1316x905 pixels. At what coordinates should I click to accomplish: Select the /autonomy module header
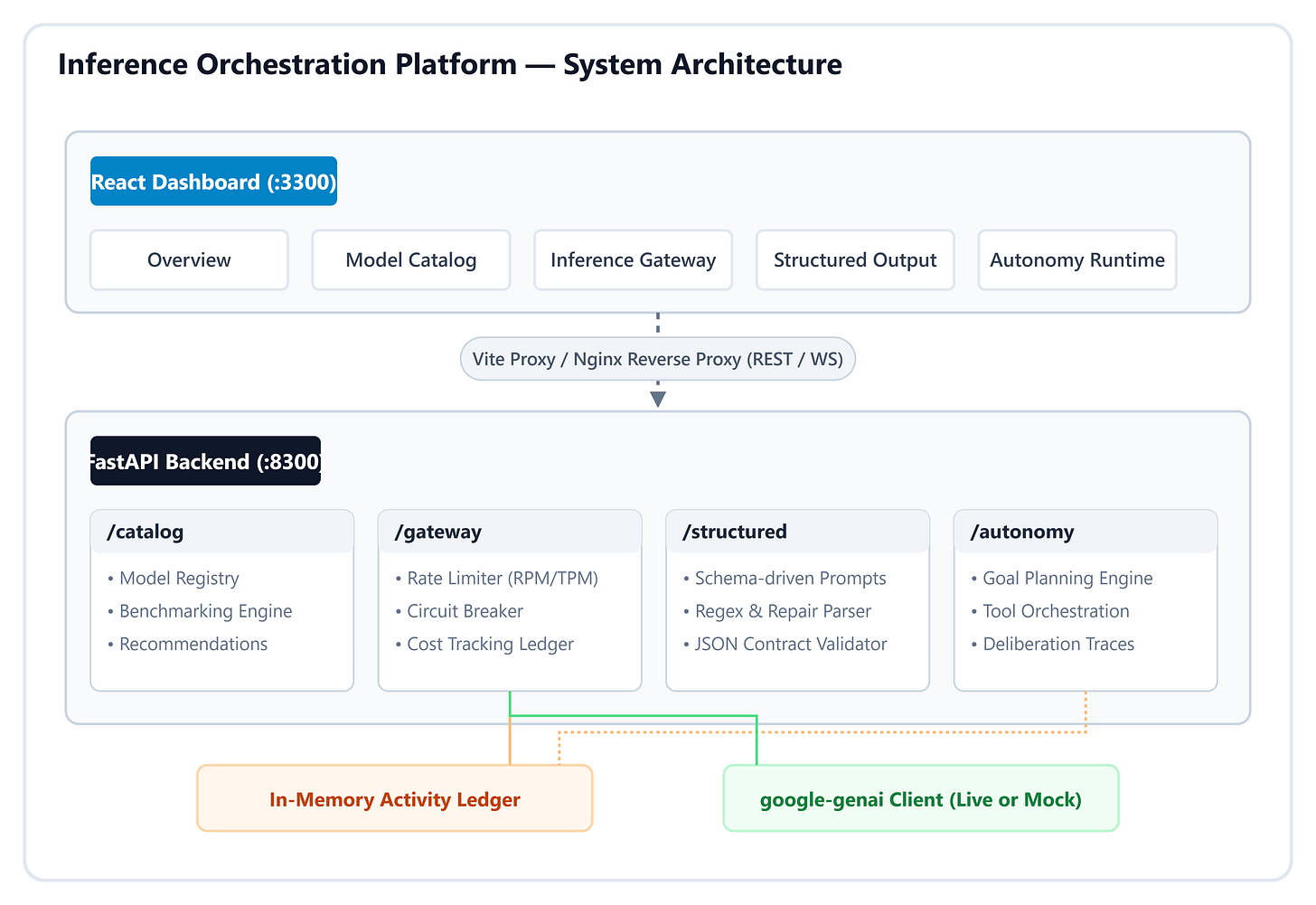click(1086, 532)
